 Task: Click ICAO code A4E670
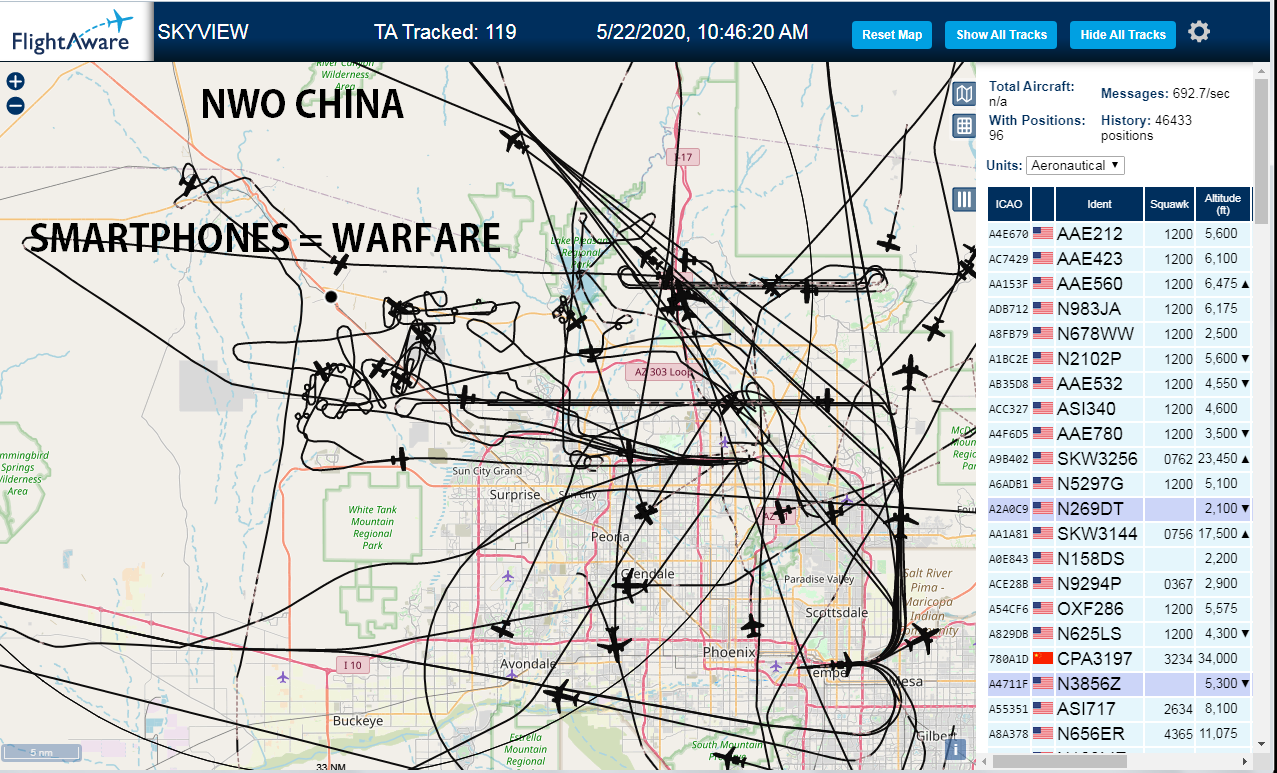tap(1008, 235)
